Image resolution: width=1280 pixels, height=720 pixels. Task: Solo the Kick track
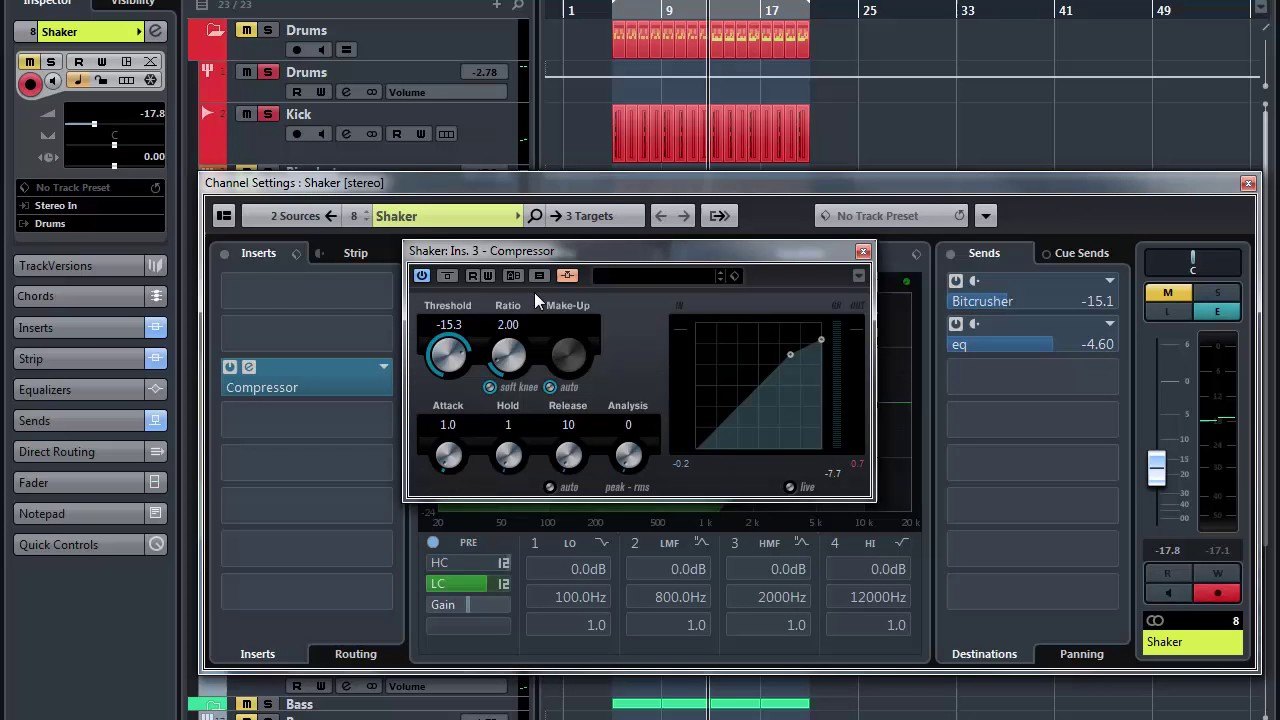(267, 114)
